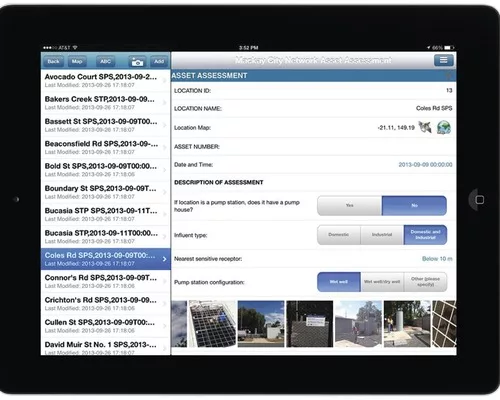This screenshot has width=500, height=400.
Task: Open the blue sky building photo thumbnail
Action: pos(261,324)
